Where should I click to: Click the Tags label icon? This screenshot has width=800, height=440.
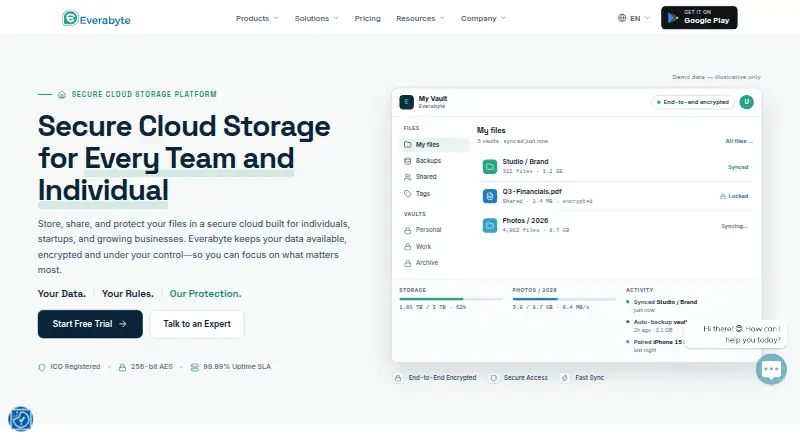coord(408,194)
